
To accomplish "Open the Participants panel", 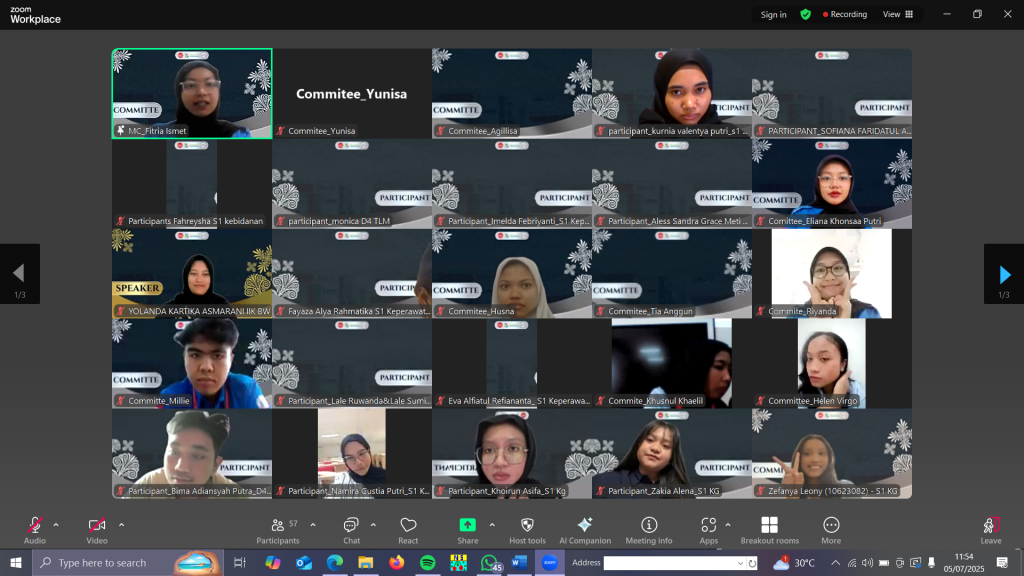I will (278, 529).
